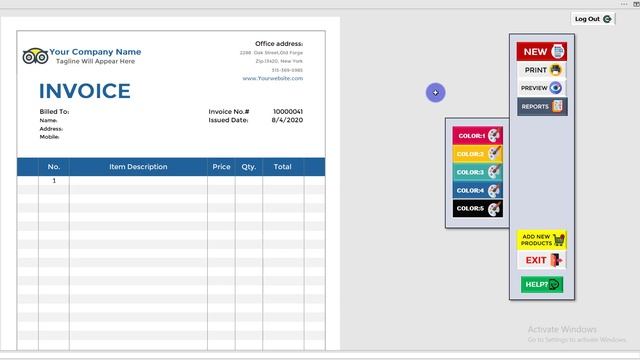
Task: Click the INVOICE heading
Action: [x=85, y=91]
